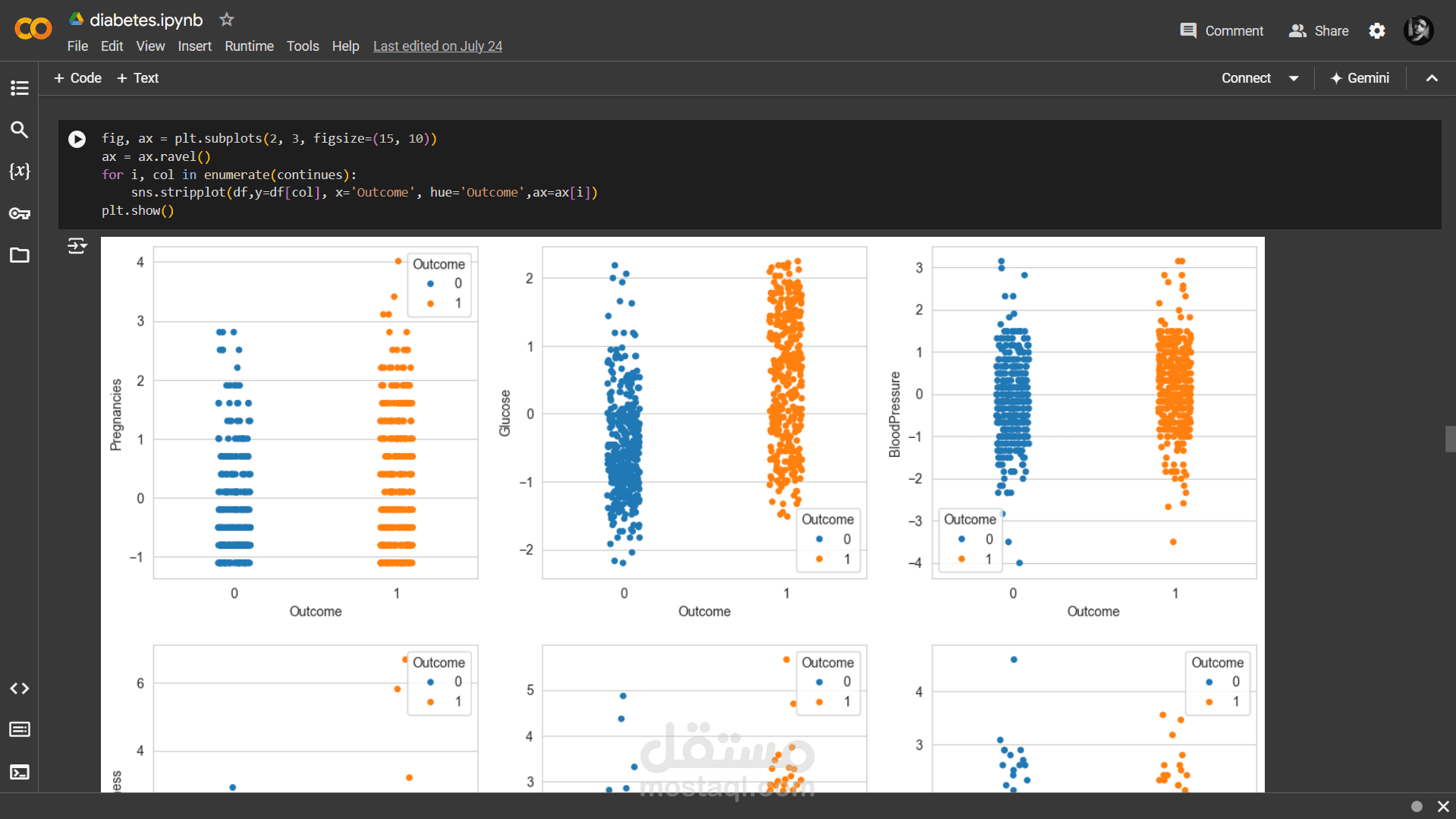
Task: Open Find and replace search panel
Action: 20,130
